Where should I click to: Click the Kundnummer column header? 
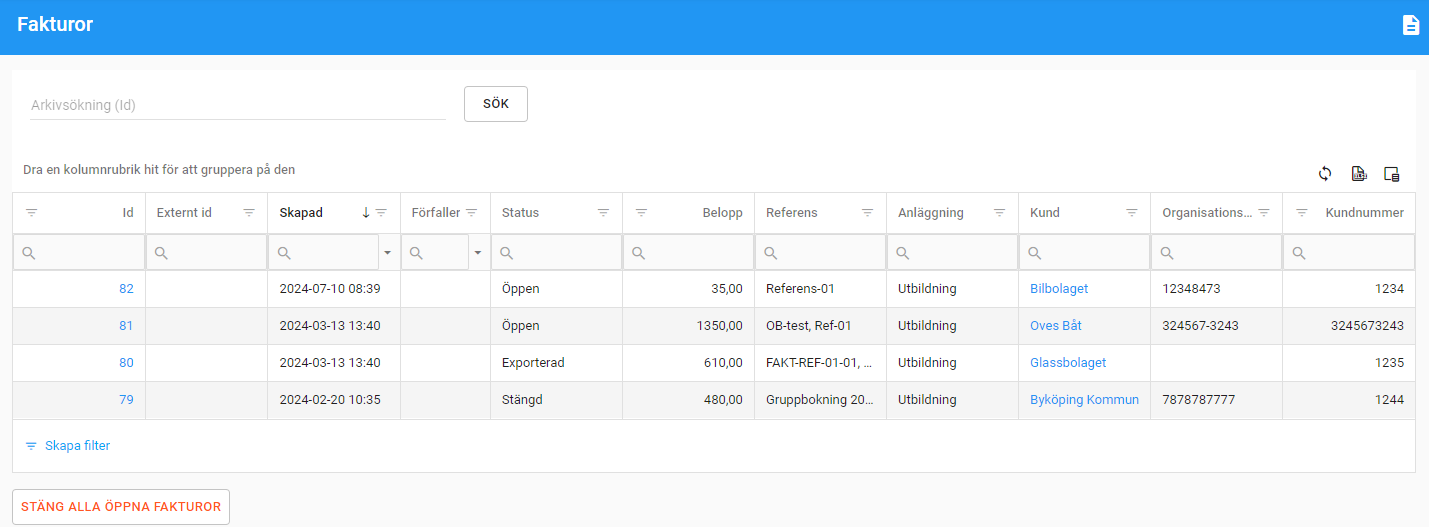1364,213
